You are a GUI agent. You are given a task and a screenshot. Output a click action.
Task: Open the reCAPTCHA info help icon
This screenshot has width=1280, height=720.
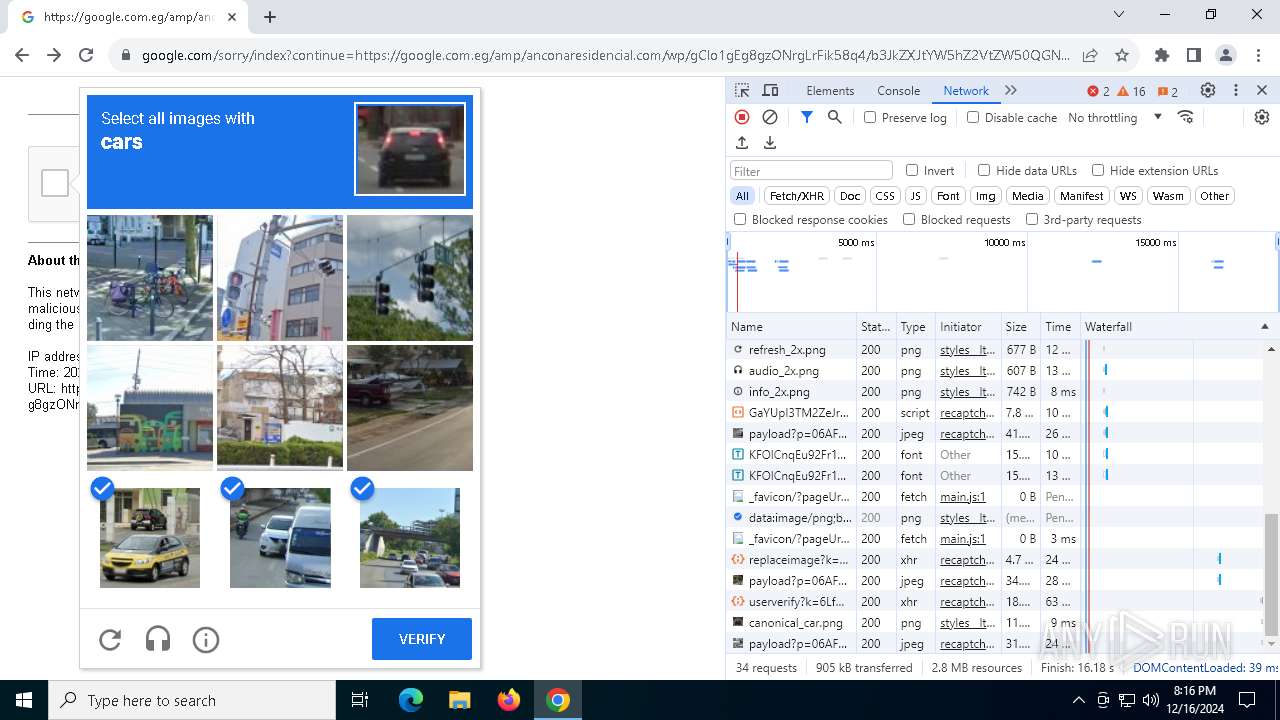206,639
